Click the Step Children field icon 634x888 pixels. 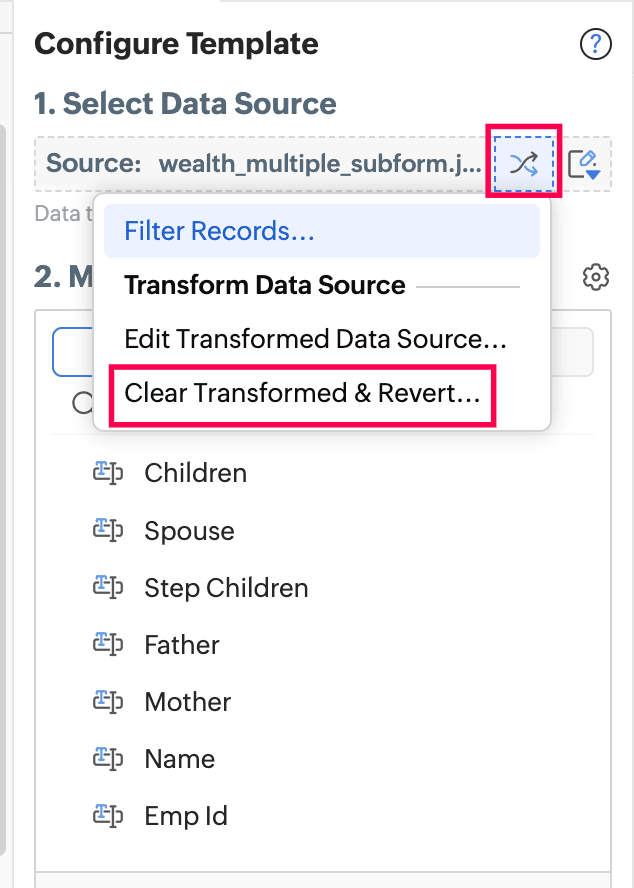(108, 587)
